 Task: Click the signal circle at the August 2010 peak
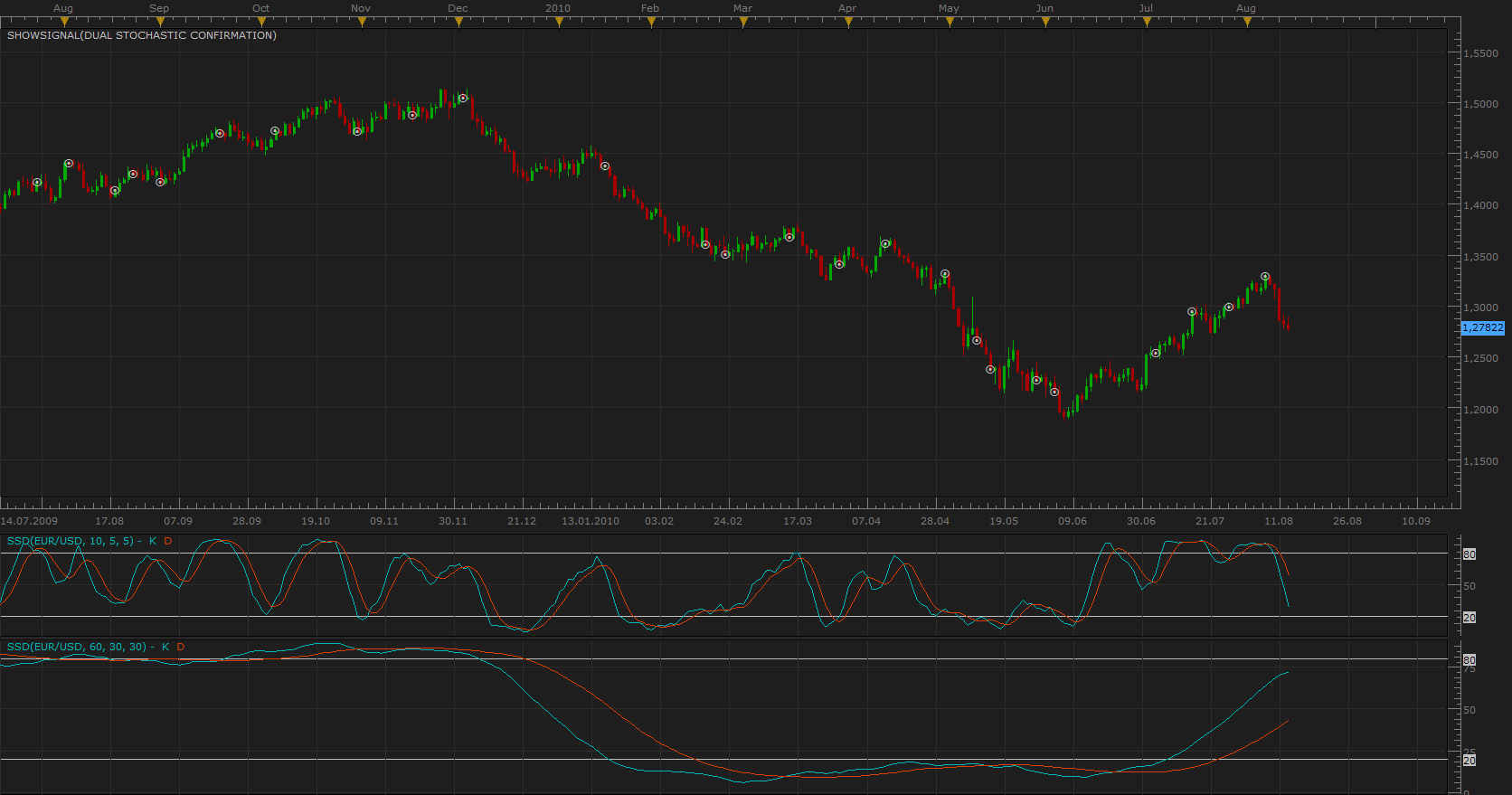point(1265,277)
